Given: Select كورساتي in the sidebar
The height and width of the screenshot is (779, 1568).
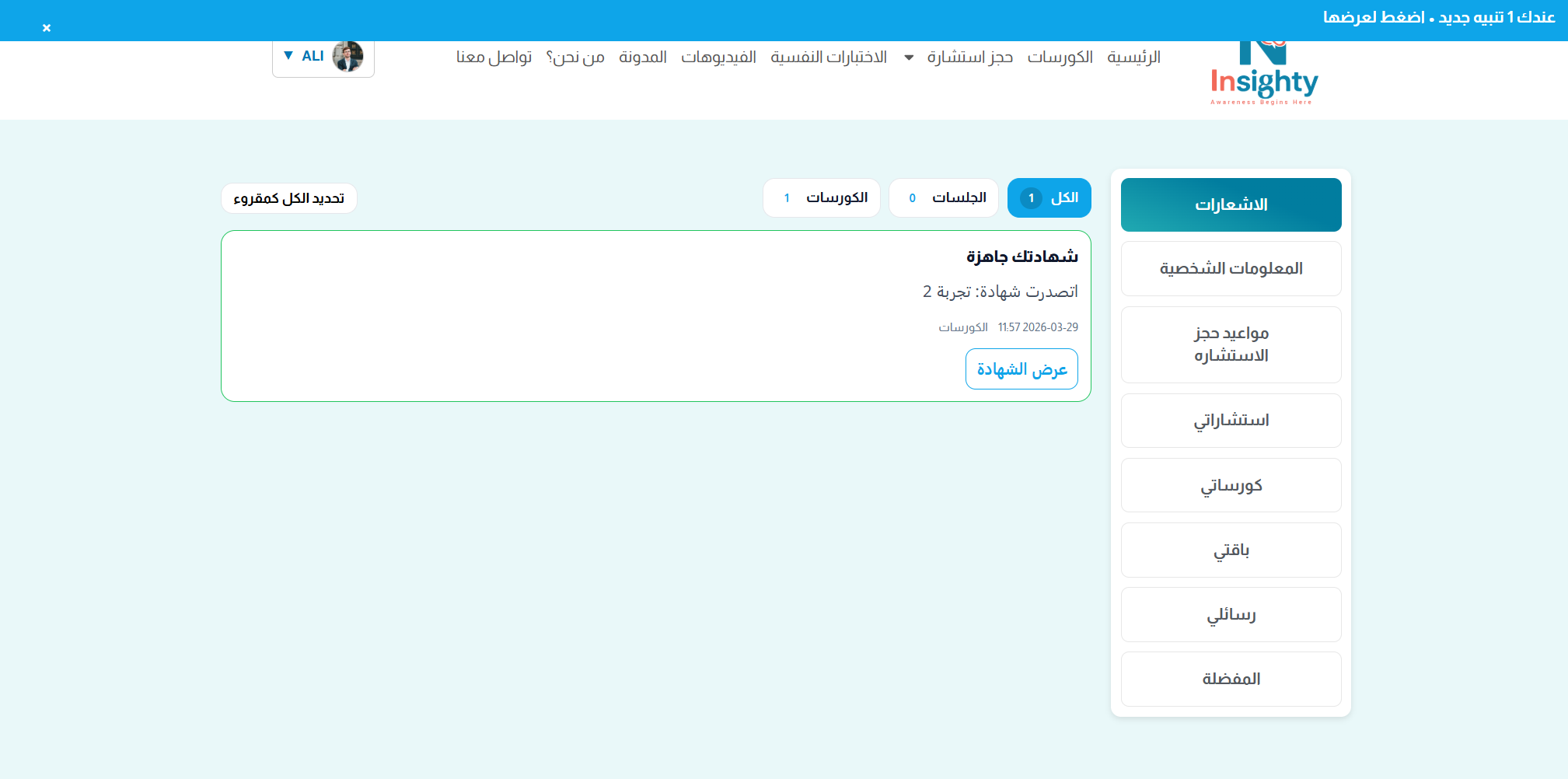Looking at the screenshot, I should pos(1231,486).
